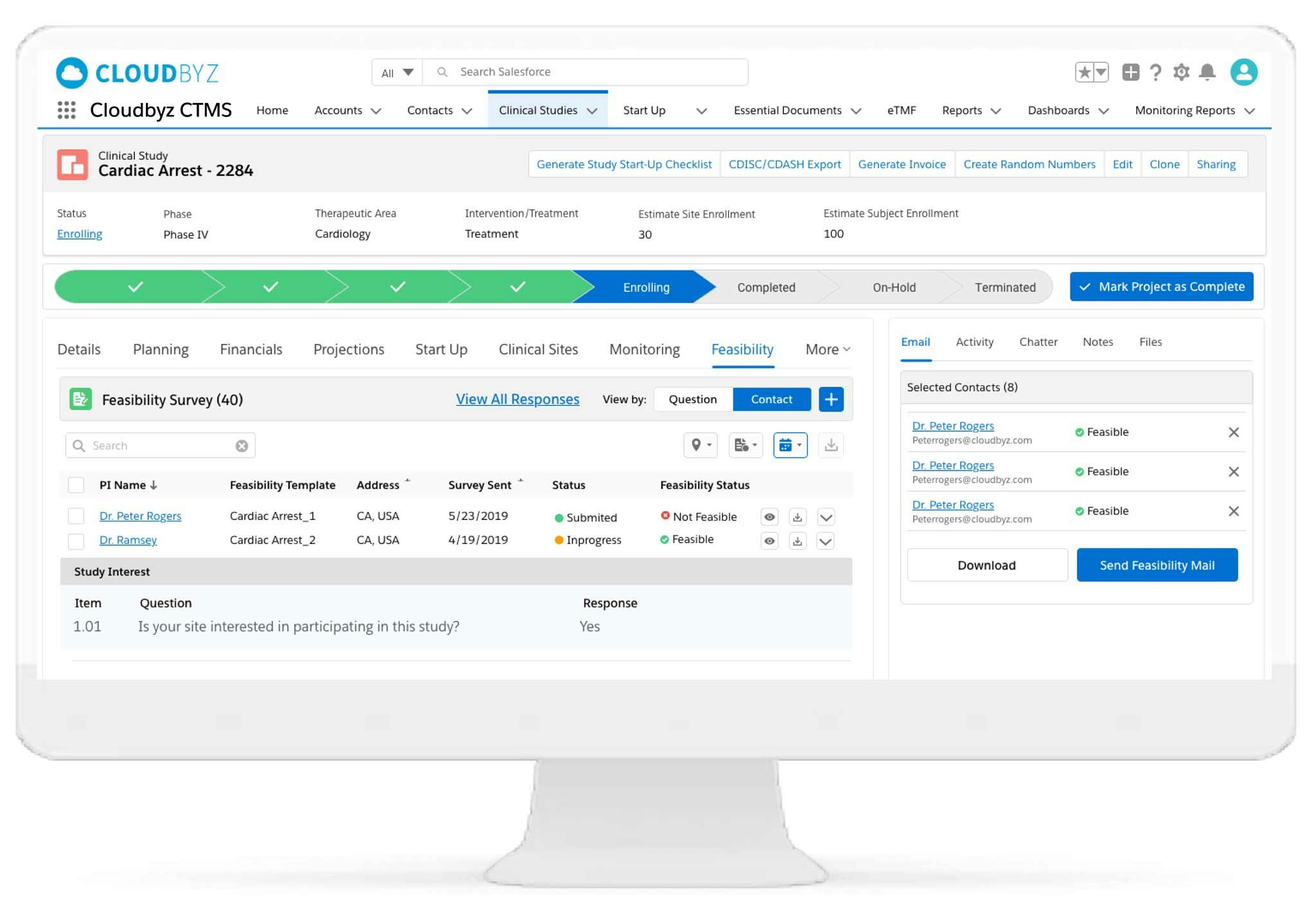
Task: Check the checkbox next to Dr. Ramsey
Action: (x=76, y=540)
